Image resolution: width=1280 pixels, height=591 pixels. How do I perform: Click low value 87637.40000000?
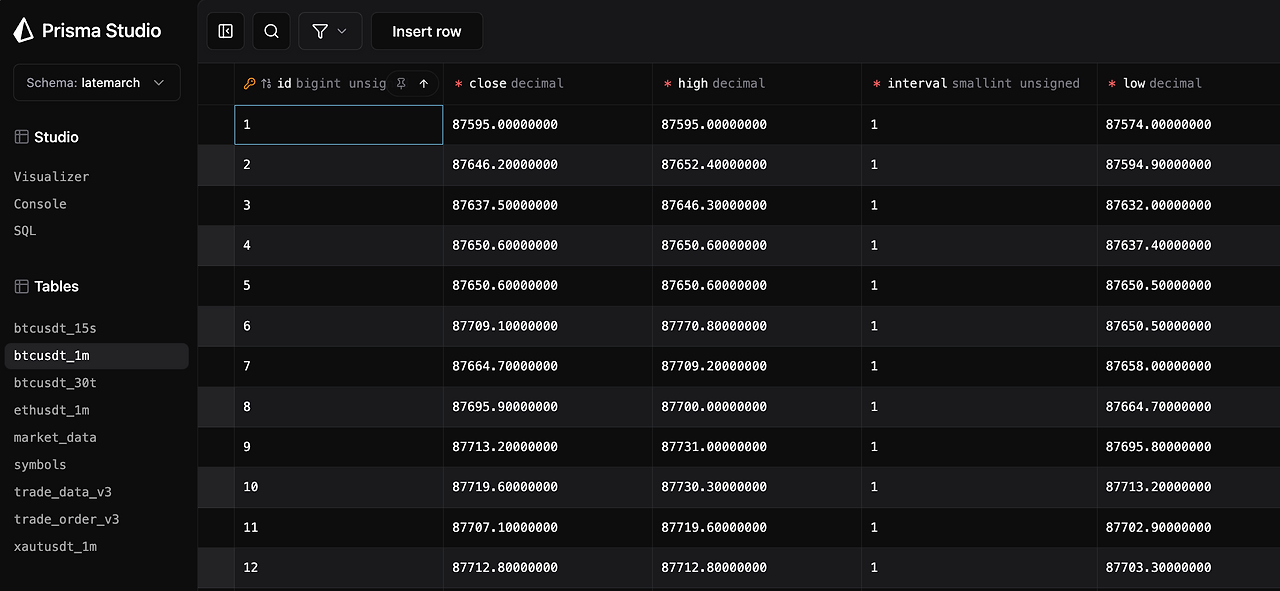[x=1158, y=245]
